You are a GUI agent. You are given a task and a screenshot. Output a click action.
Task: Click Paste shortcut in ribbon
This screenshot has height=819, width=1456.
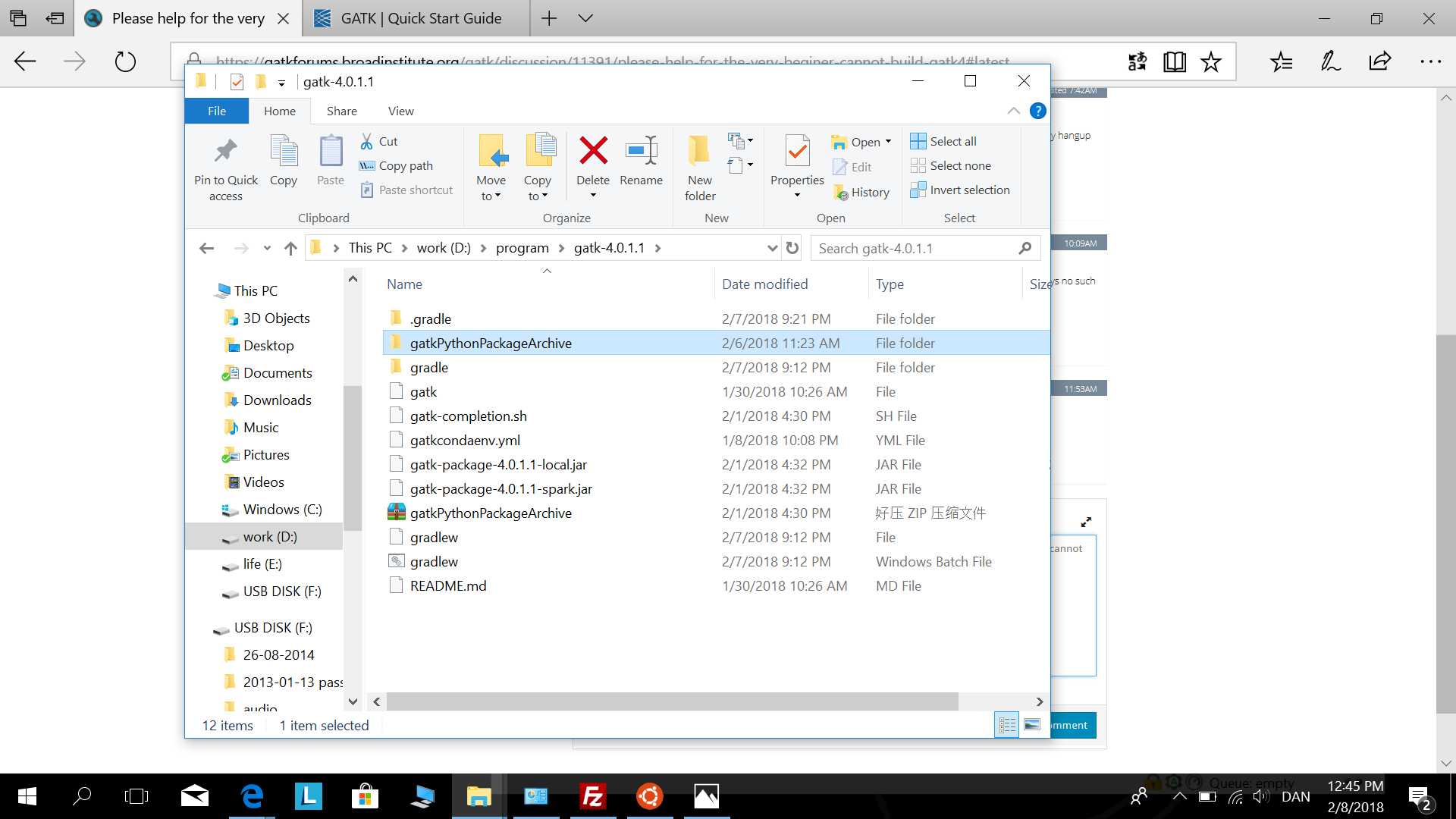406,190
